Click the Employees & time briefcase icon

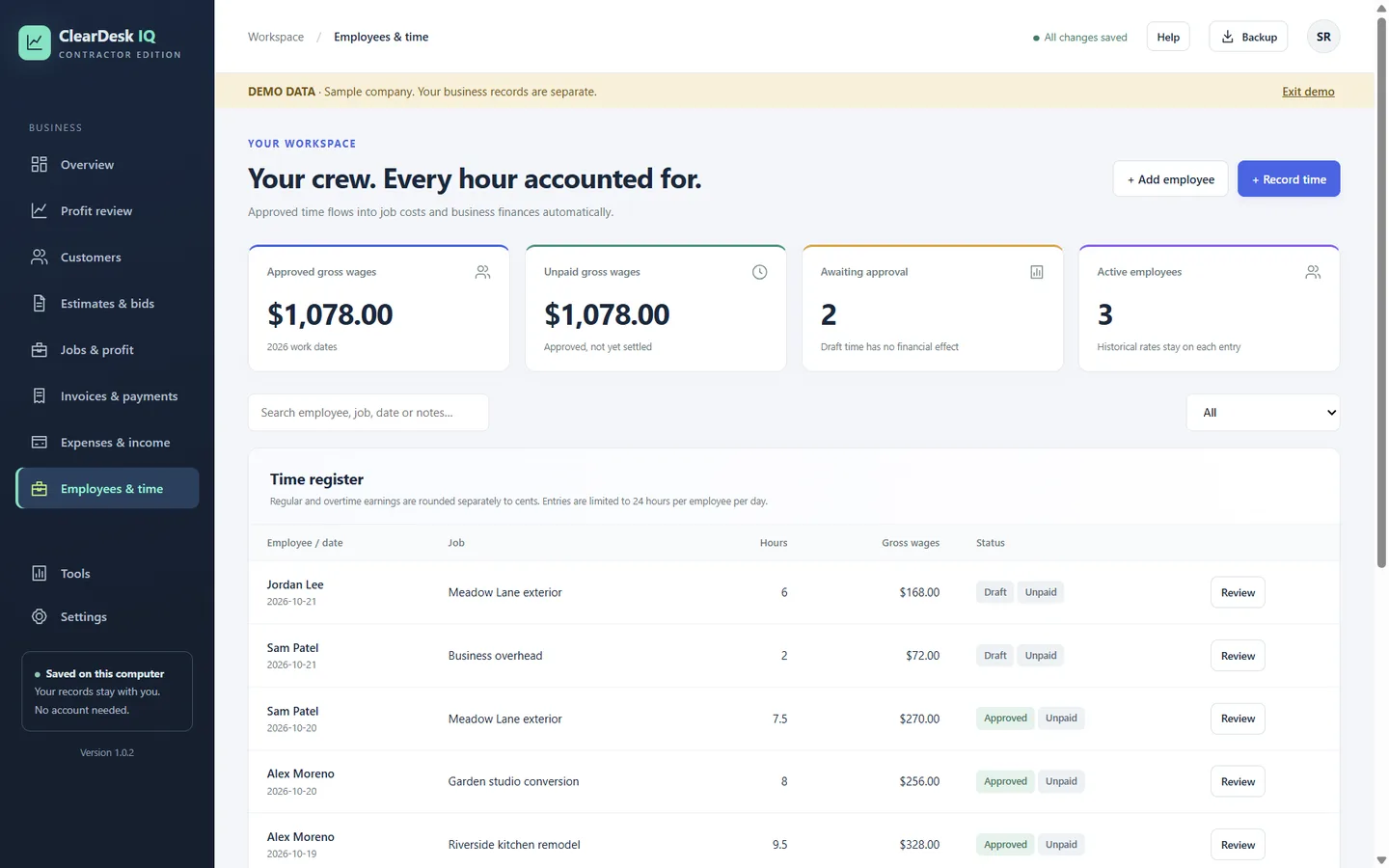click(x=39, y=489)
